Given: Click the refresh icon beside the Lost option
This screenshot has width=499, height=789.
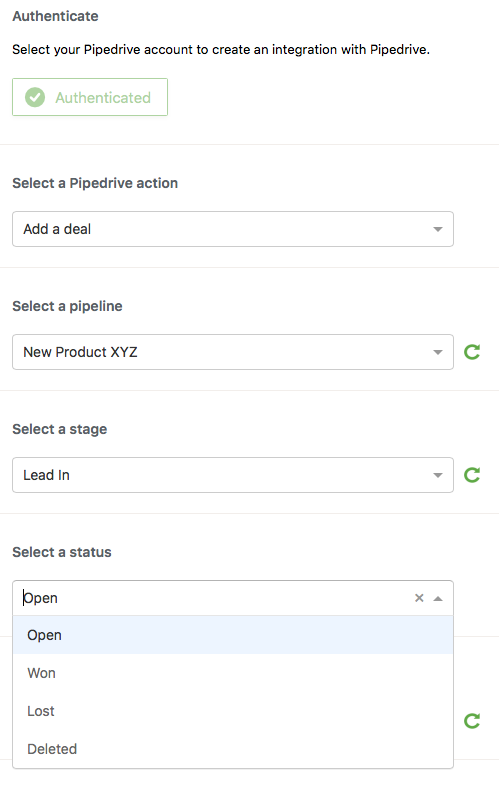Looking at the screenshot, I should click(x=472, y=721).
